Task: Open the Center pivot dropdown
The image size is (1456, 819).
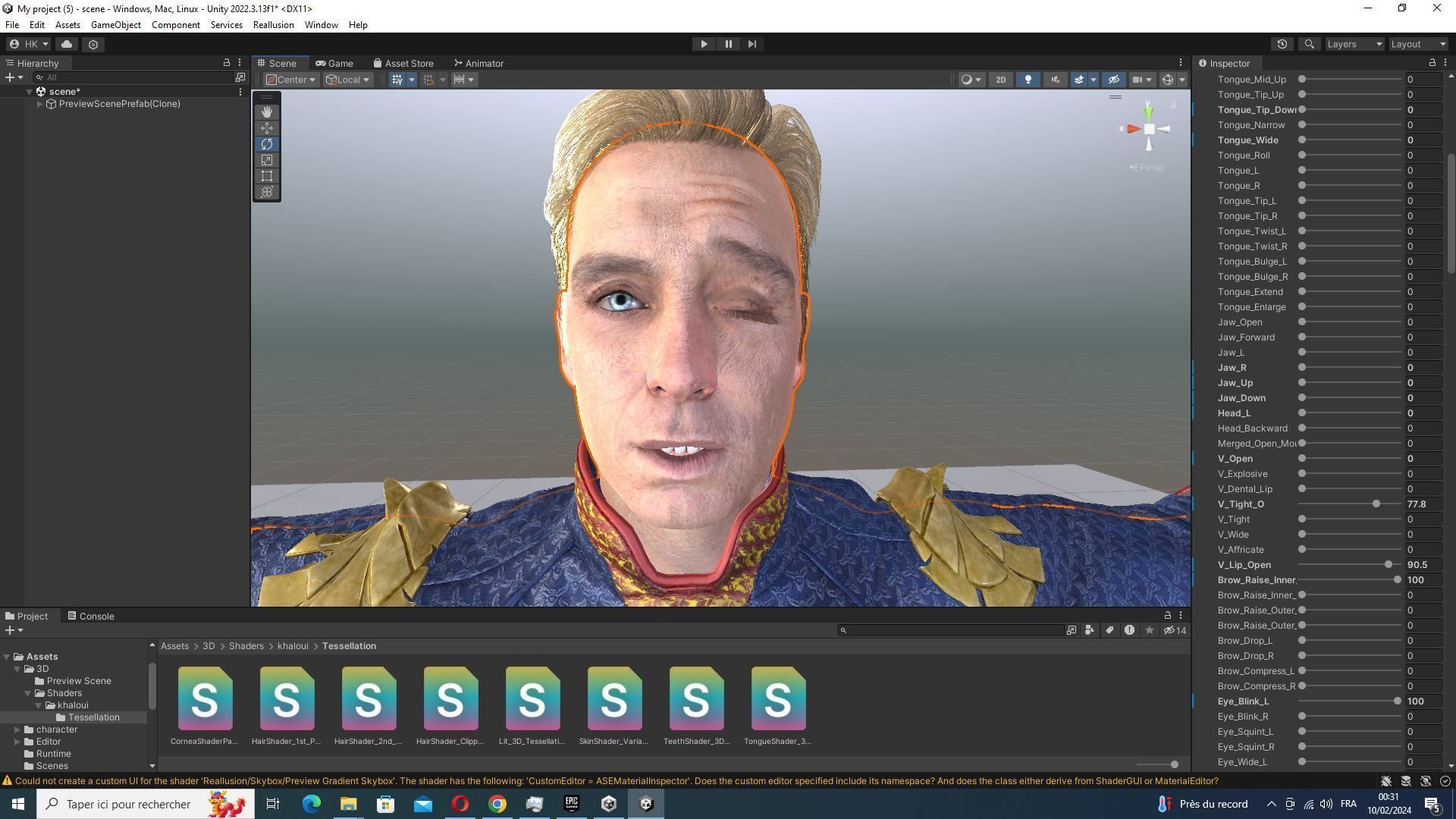Action: point(290,80)
